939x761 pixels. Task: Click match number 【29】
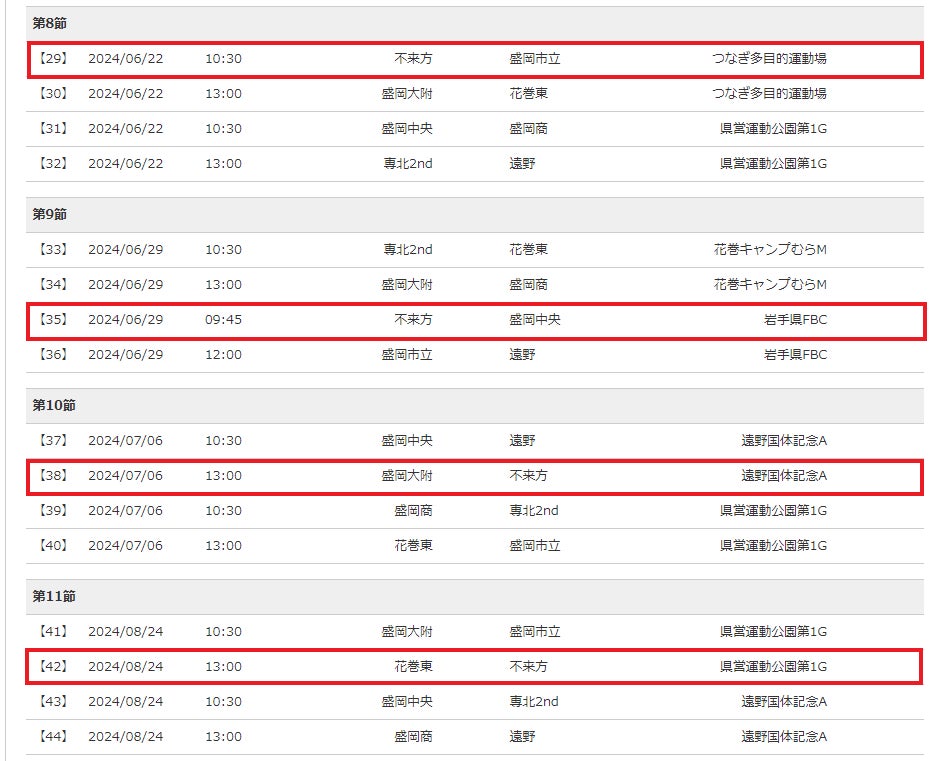(52, 59)
